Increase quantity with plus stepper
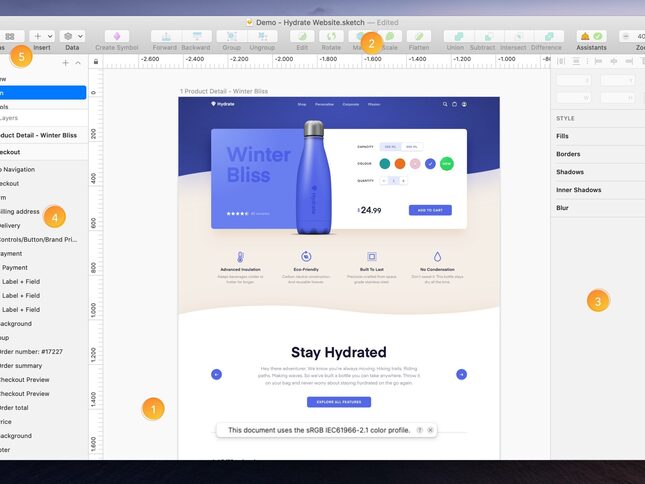The image size is (645, 484). coord(404,181)
